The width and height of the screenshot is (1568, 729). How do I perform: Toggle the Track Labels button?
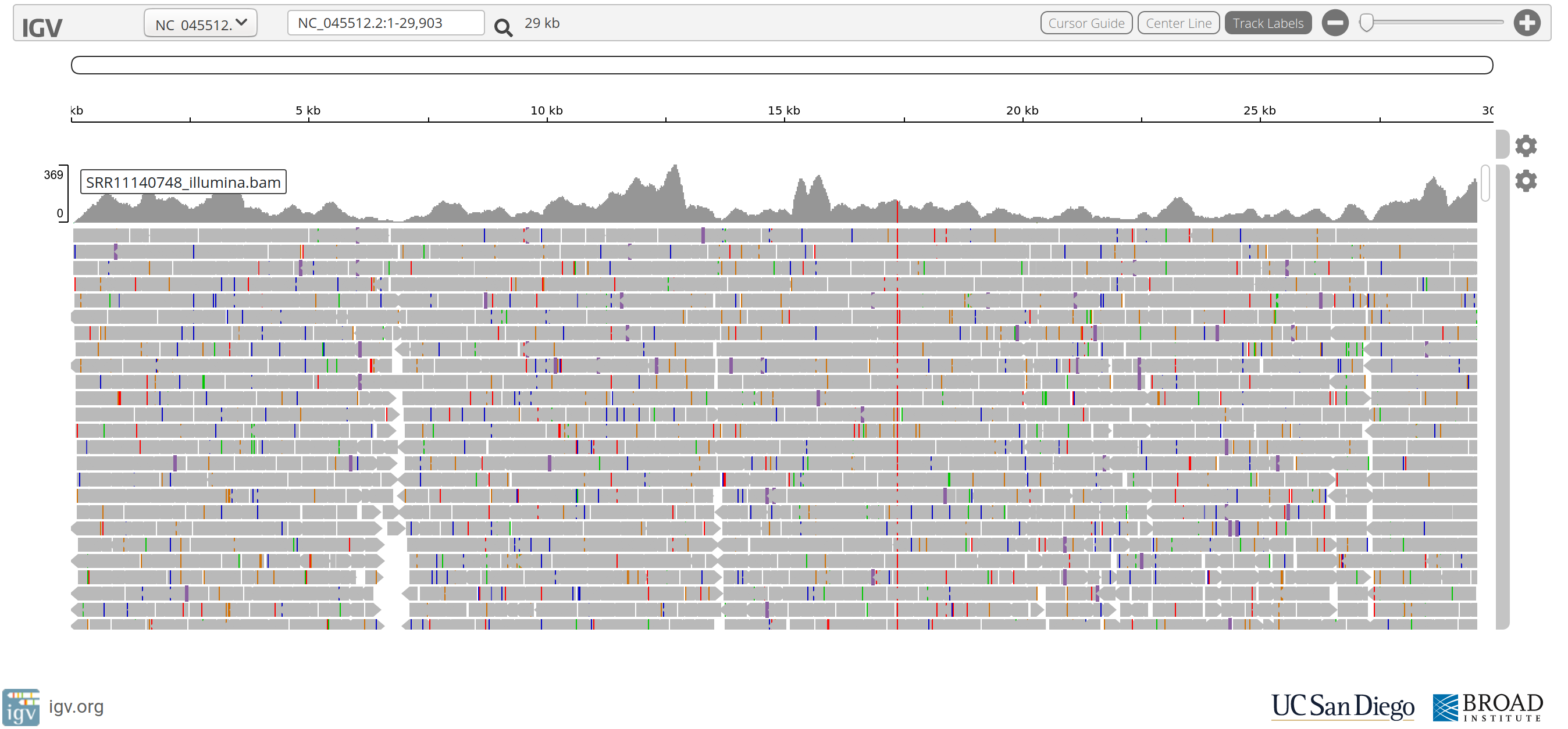tap(1267, 23)
